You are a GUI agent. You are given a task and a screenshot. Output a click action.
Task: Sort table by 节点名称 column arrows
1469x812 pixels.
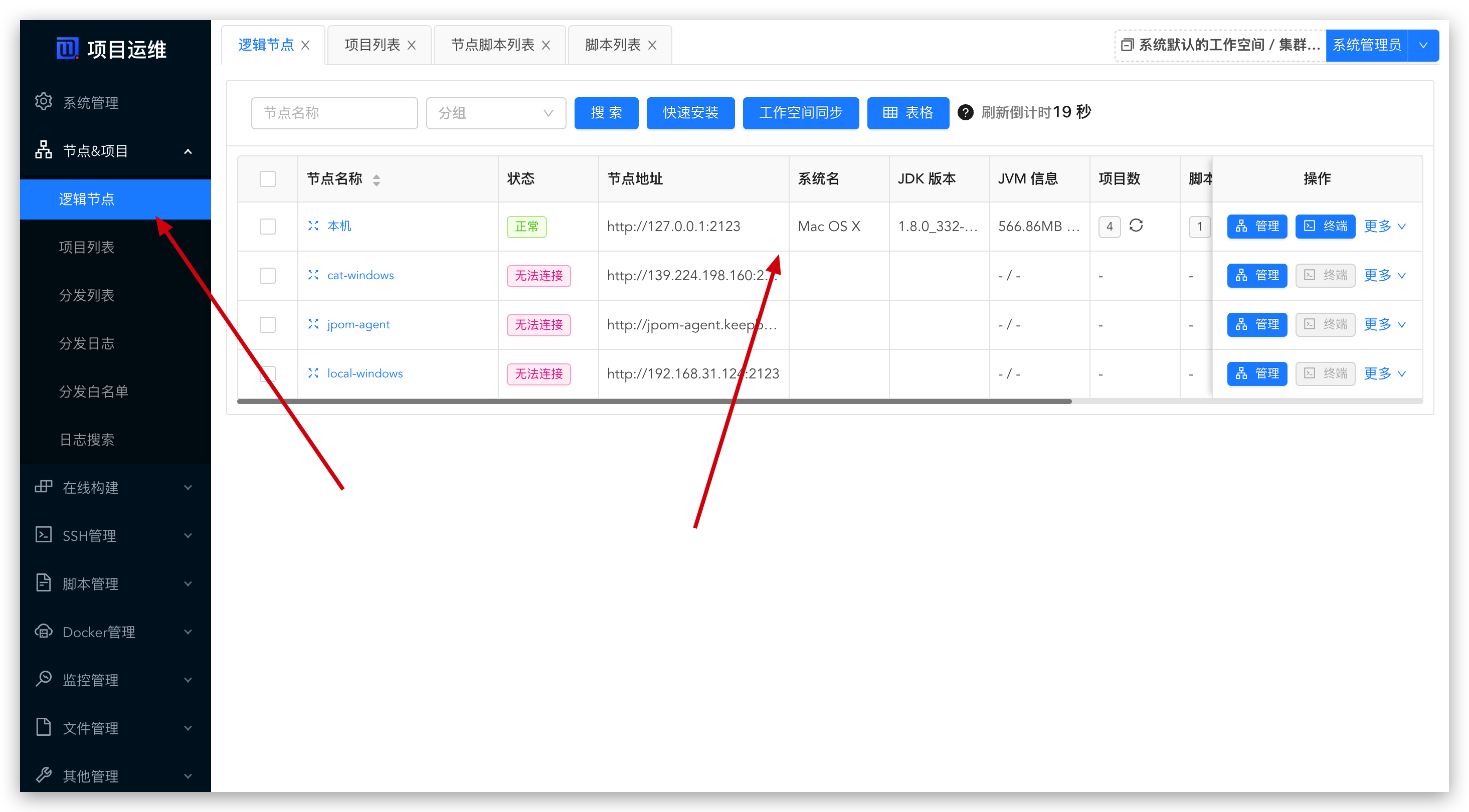click(377, 180)
